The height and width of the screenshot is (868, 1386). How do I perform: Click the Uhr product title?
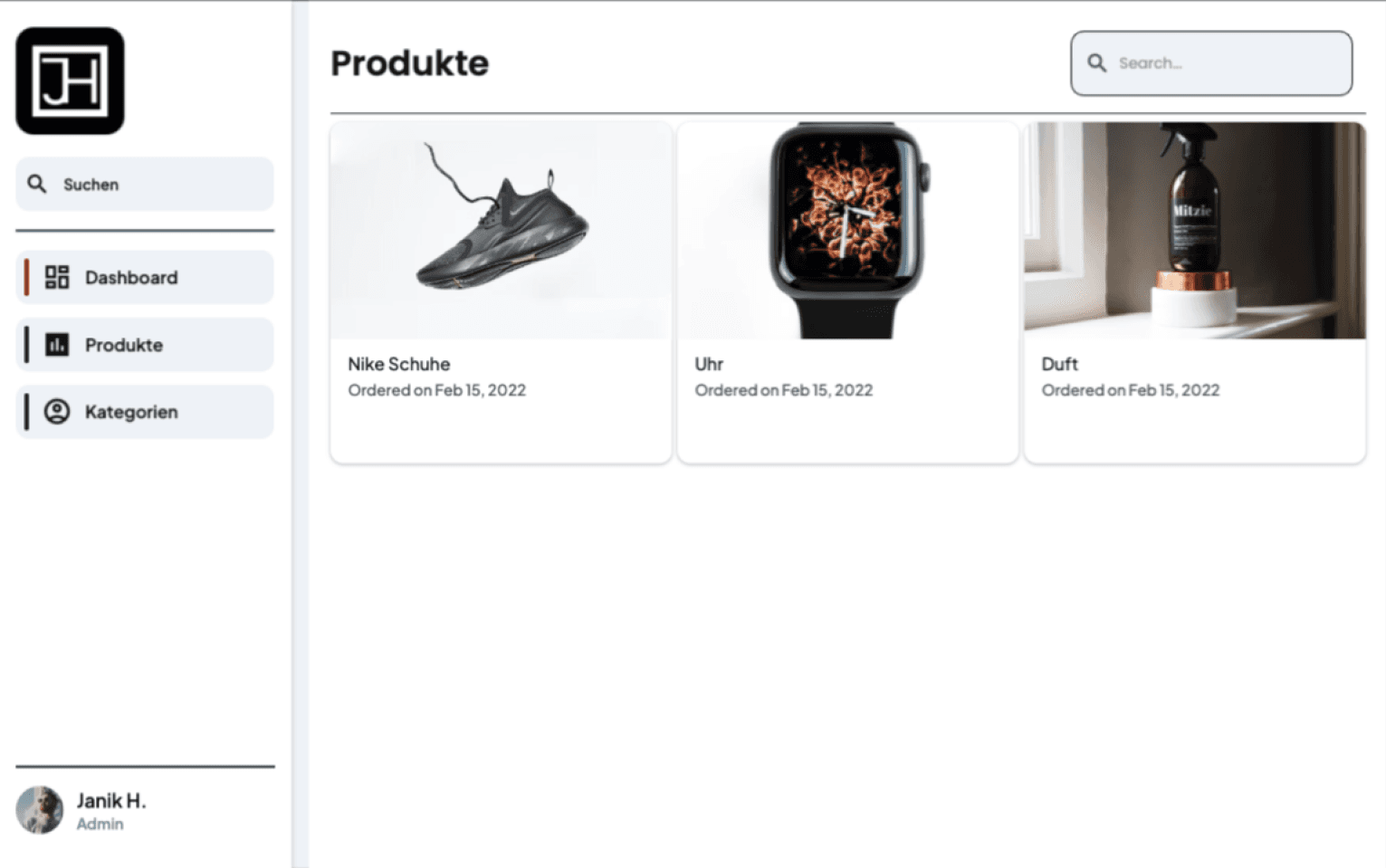tap(709, 364)
